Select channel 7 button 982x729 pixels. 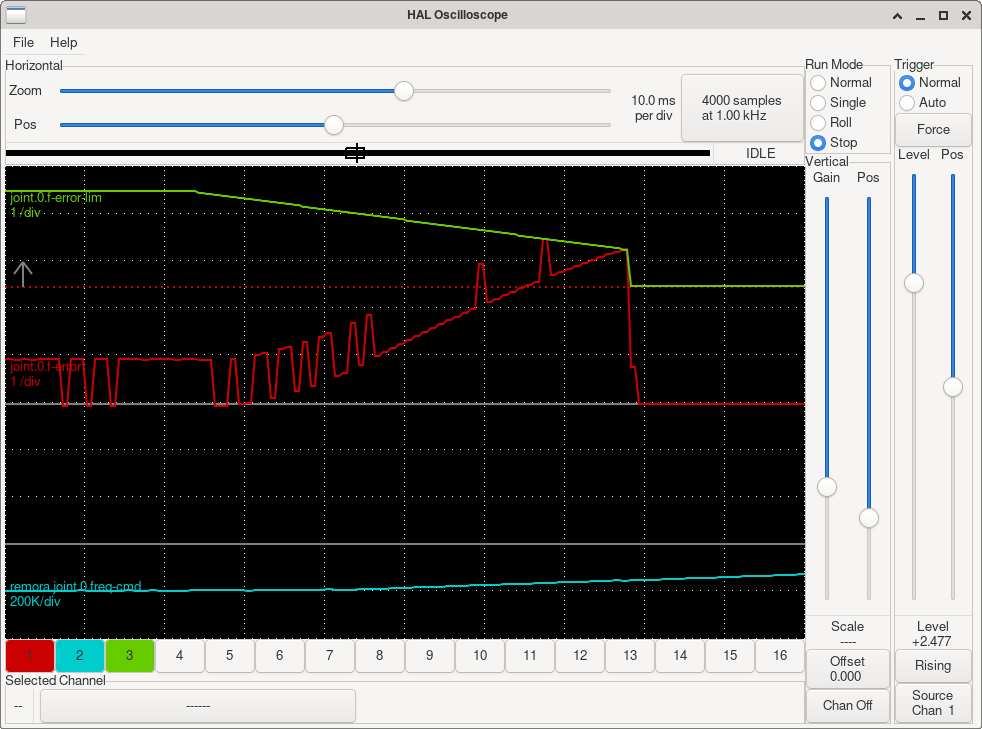[330, 656]
